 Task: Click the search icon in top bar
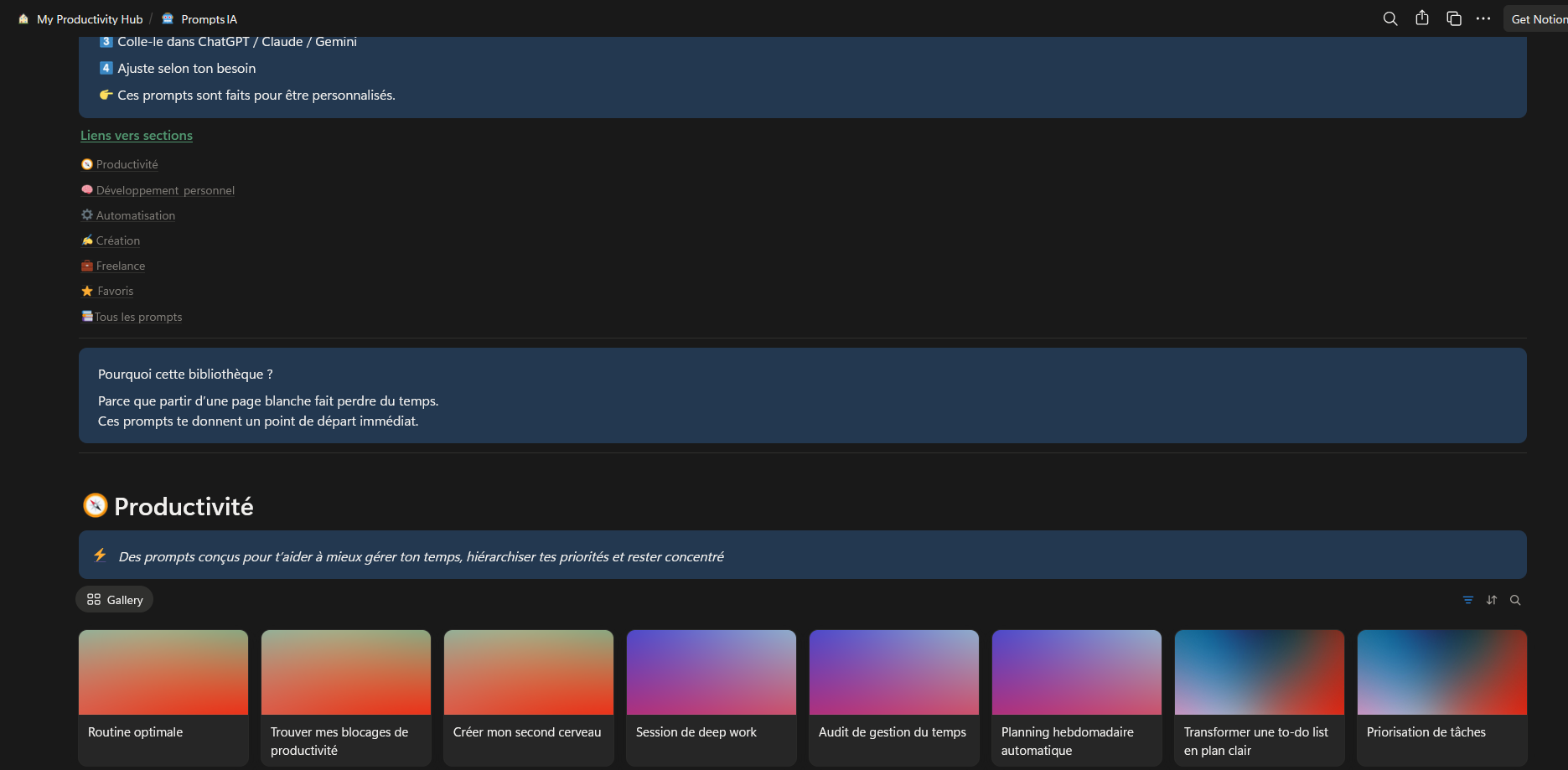click(1389, 18)
